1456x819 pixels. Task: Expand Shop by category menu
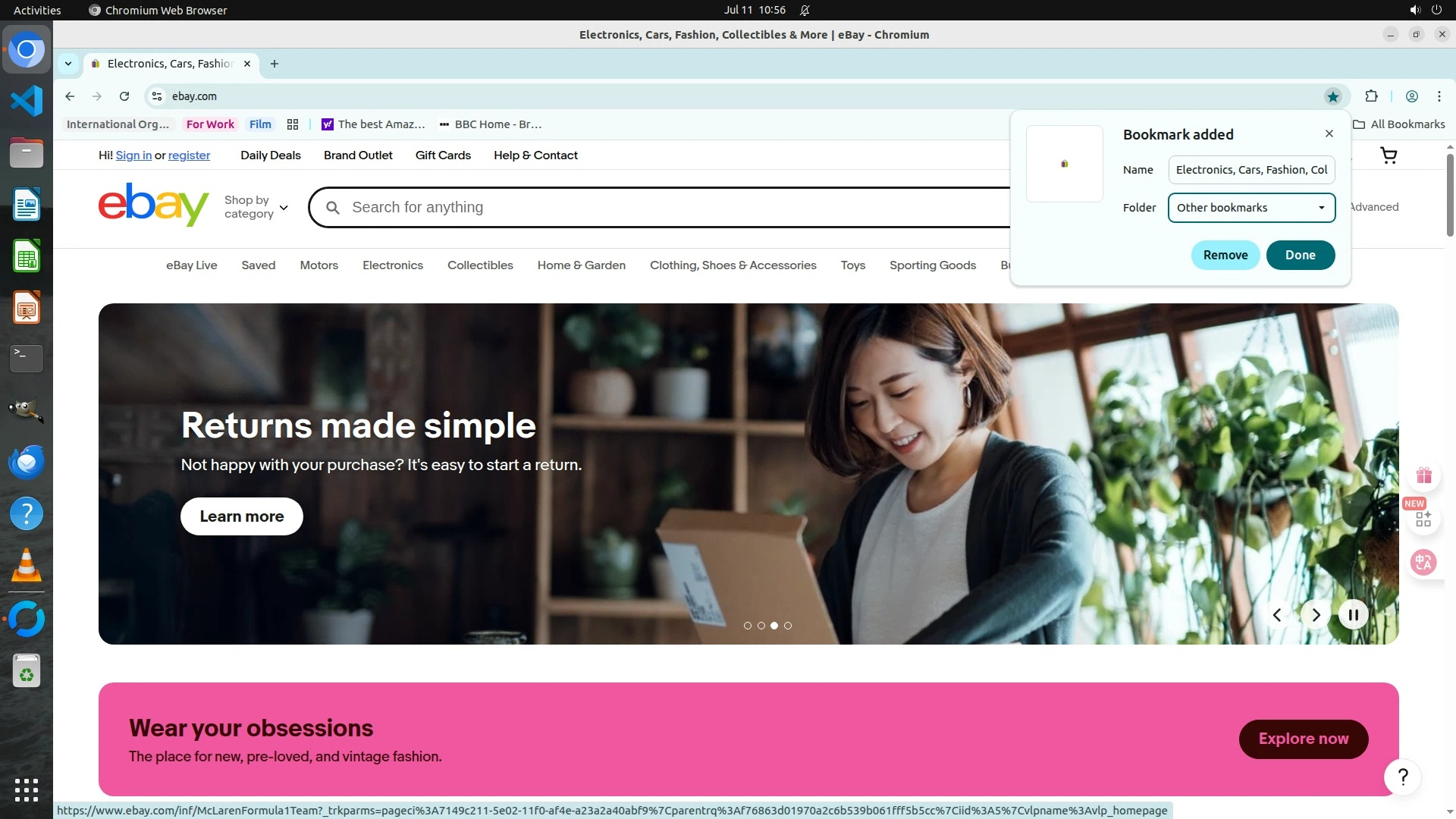click(x=256, y=207)
